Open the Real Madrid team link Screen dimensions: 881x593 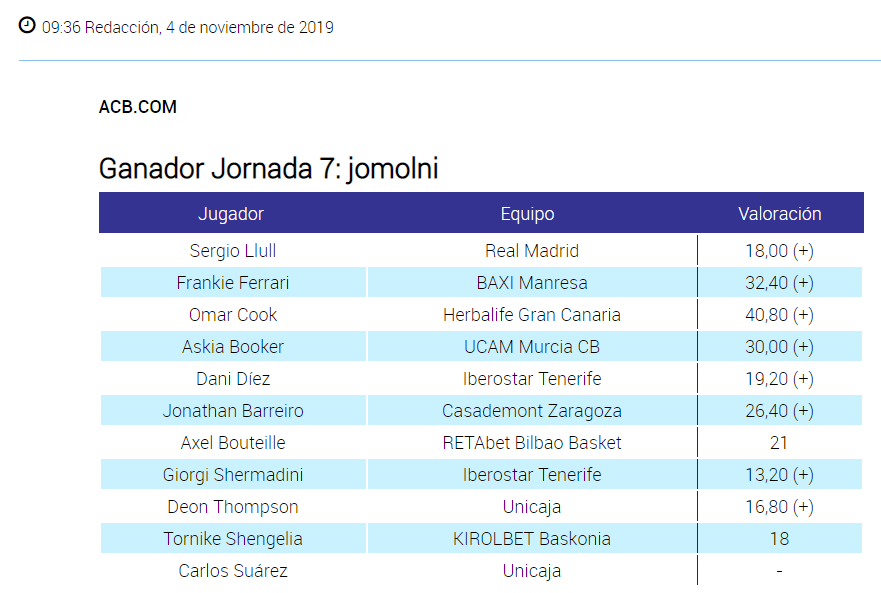[x=531, y=251]
